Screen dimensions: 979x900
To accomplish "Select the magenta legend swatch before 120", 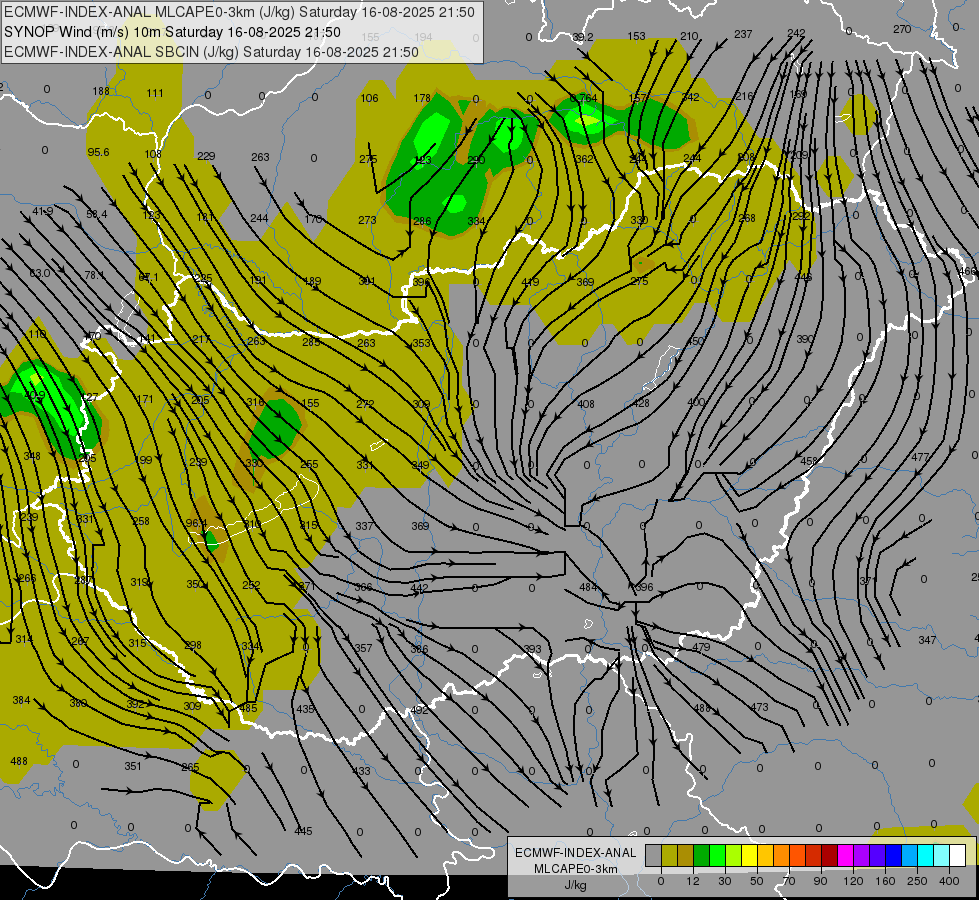I will click(845, 855).
